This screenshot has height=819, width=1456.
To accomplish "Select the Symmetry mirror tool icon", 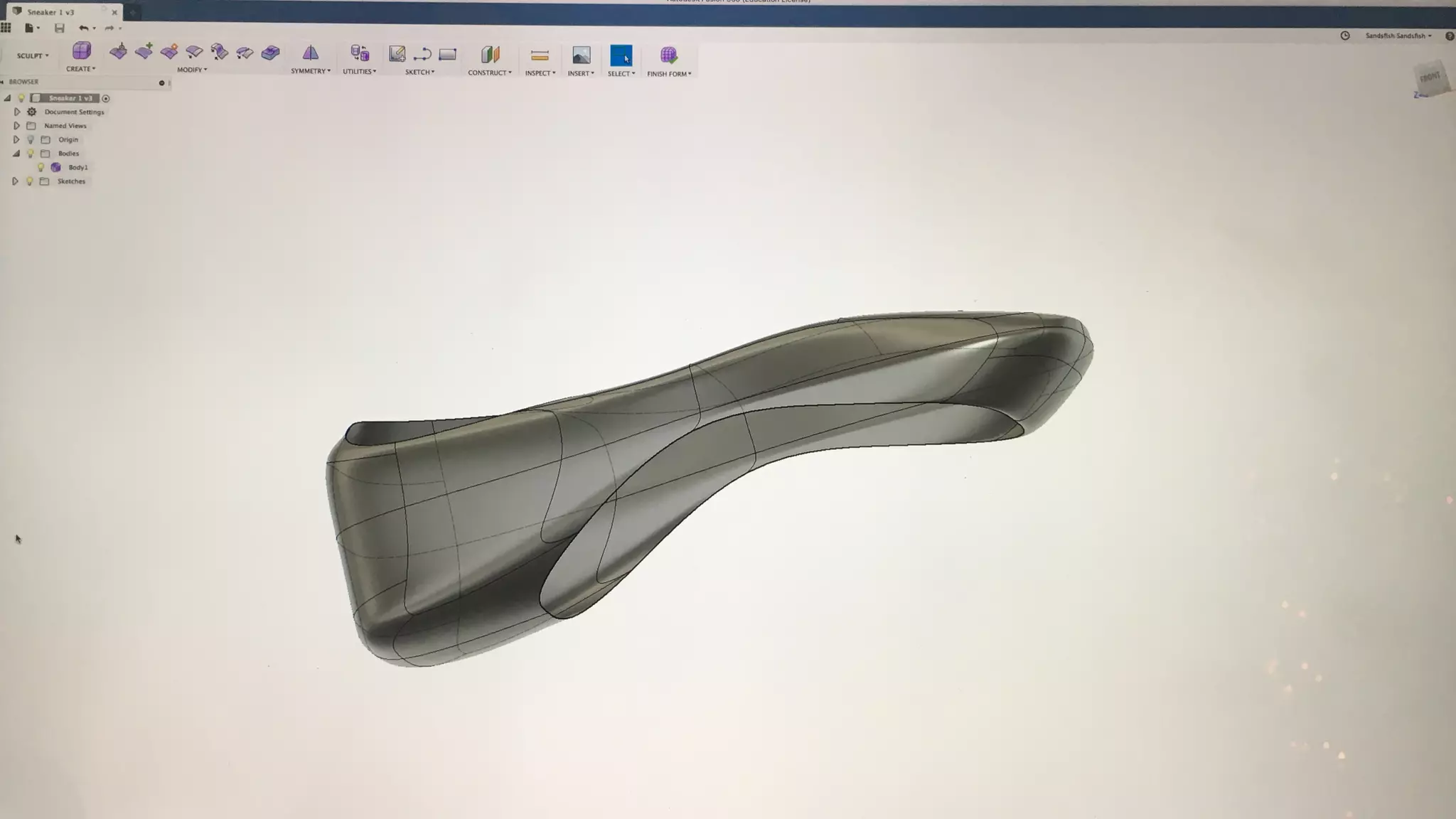I will coord(310,53).
